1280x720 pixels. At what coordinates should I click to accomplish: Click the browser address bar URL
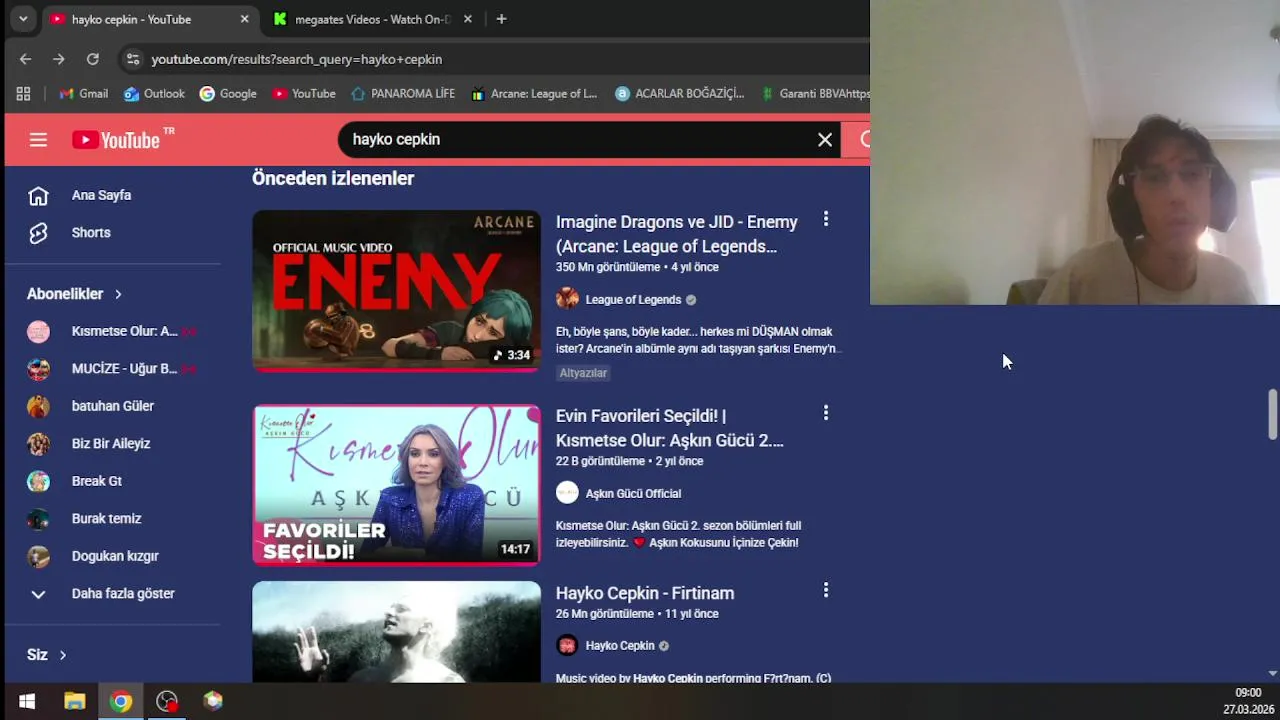(x=296, y=59)
